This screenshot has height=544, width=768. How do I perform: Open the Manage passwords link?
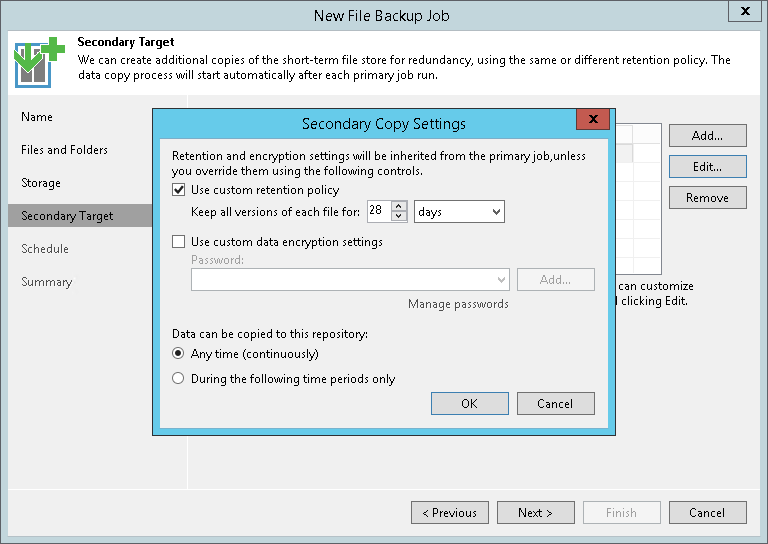click(458, 304)
